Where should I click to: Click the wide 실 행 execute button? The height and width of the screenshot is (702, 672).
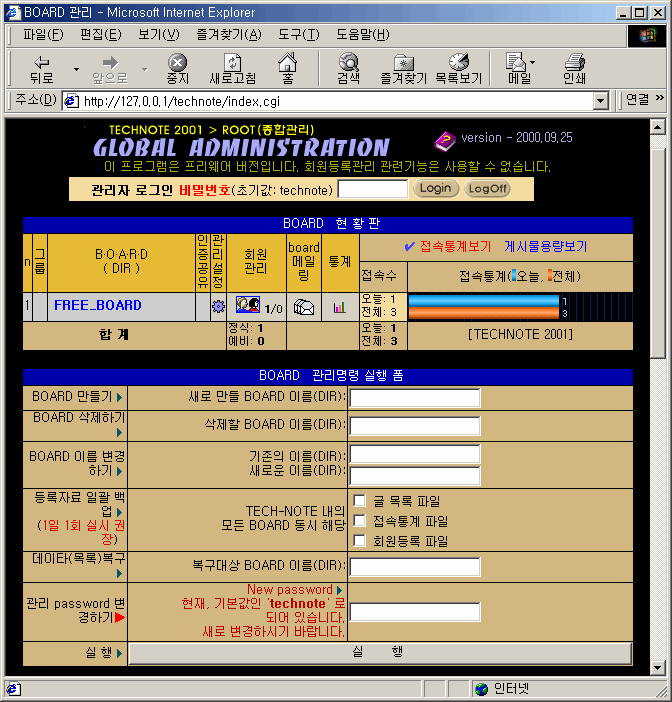pos(380,653)
